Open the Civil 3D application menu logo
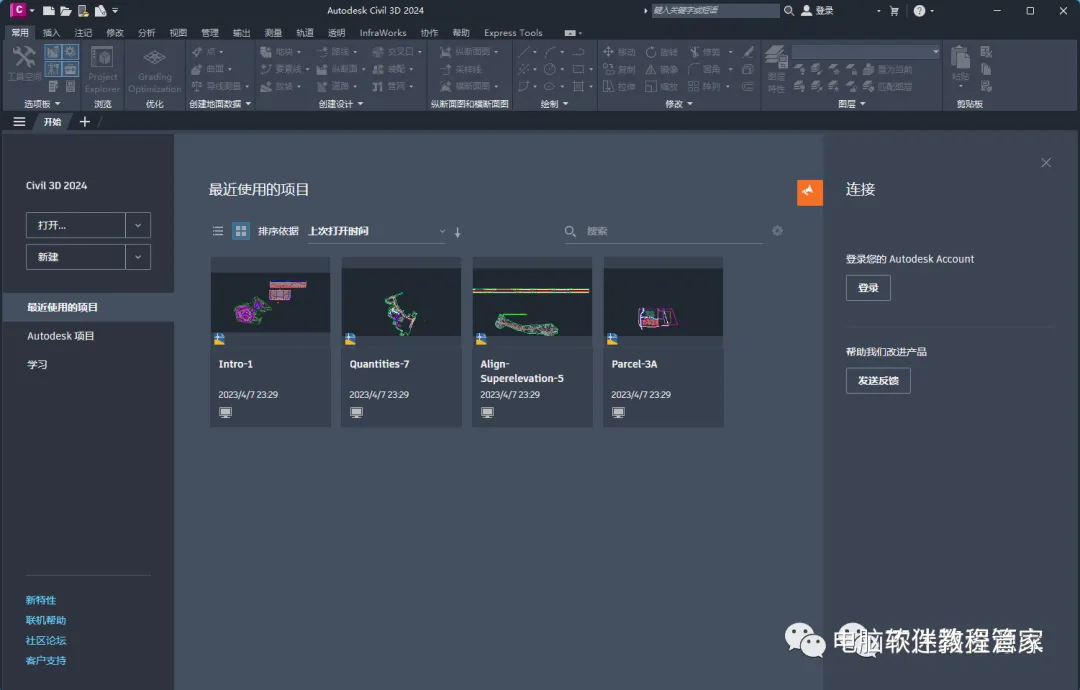The height and width of the screenshot is (690, 1080). pyautogui.click(x=18, y=10)
